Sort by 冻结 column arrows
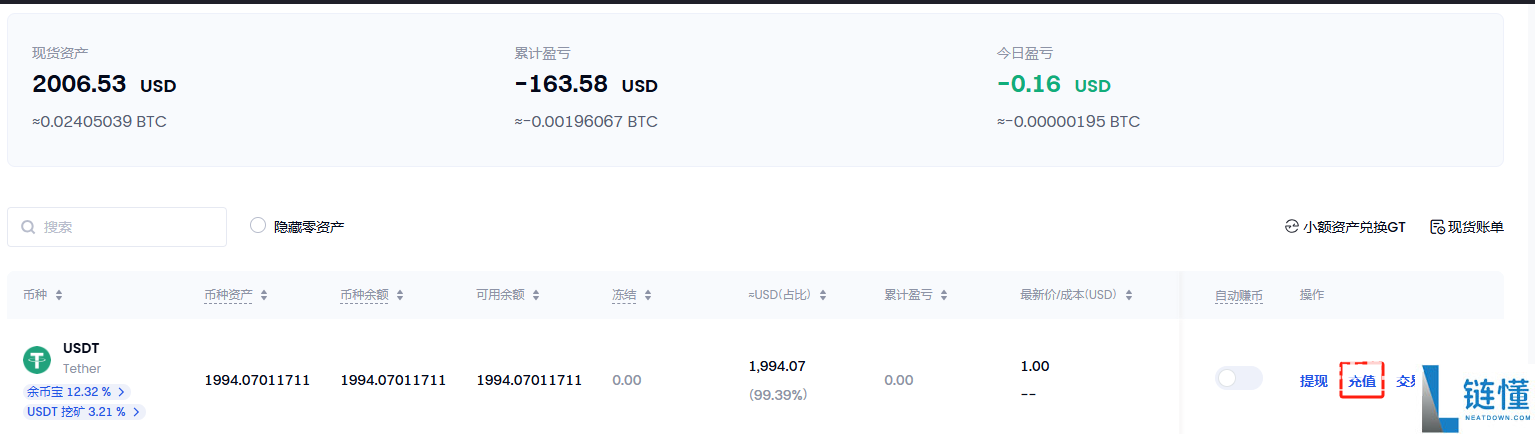 point(647,295)
